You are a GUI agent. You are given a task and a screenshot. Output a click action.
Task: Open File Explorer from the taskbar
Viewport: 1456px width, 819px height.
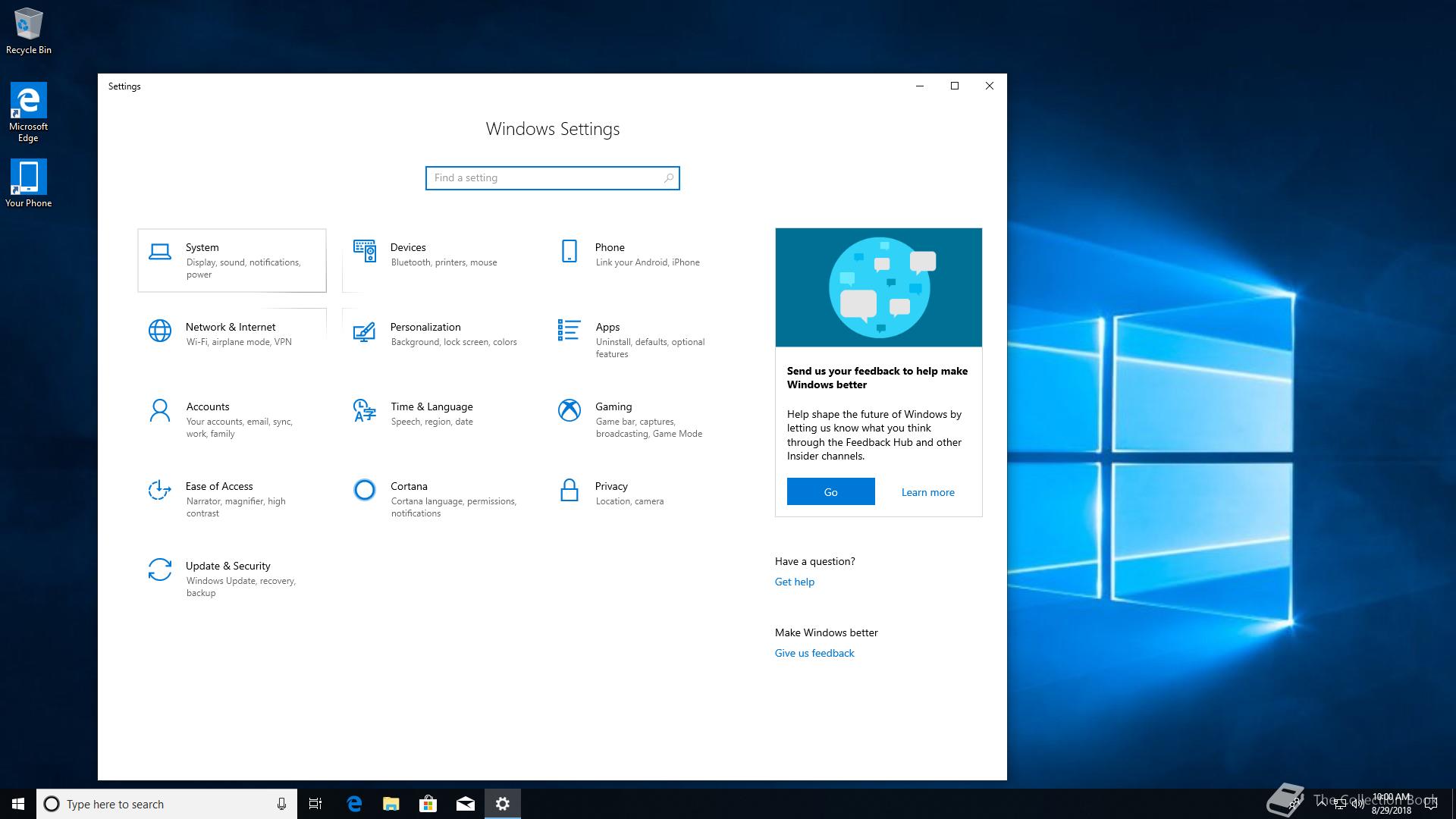tap(391, 804)
